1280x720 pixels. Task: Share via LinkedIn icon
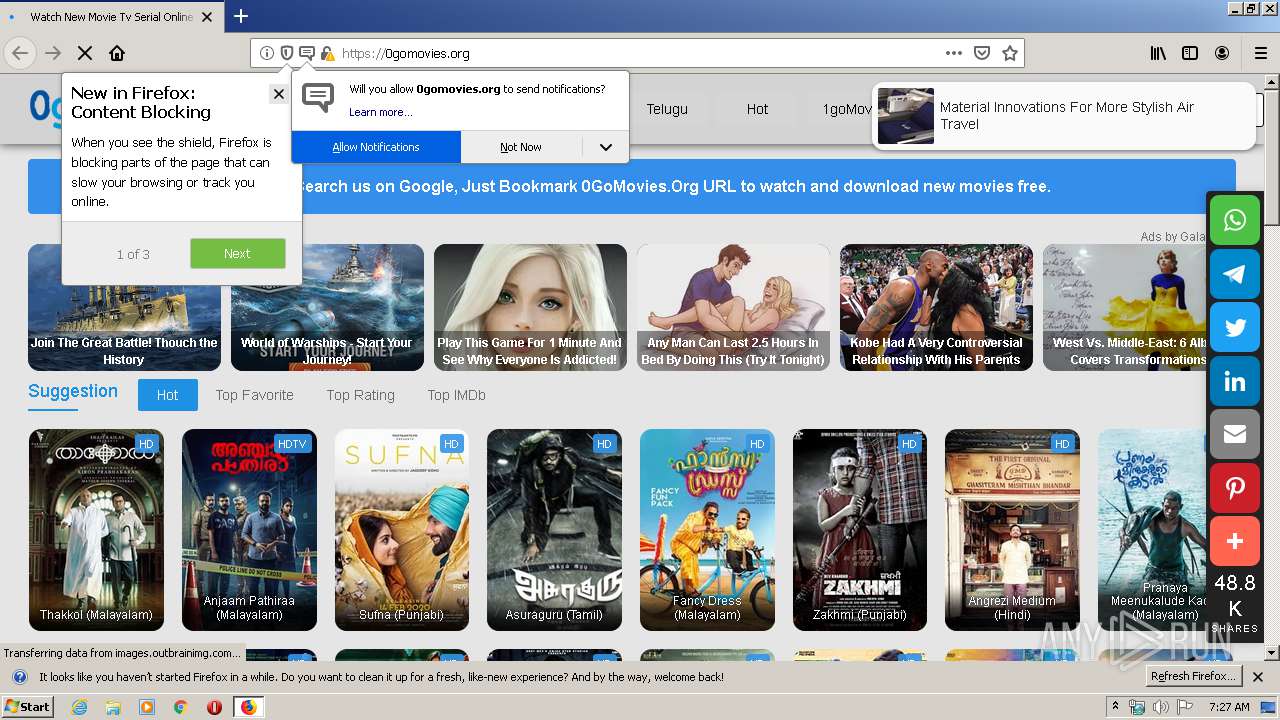coord(1235,382)
